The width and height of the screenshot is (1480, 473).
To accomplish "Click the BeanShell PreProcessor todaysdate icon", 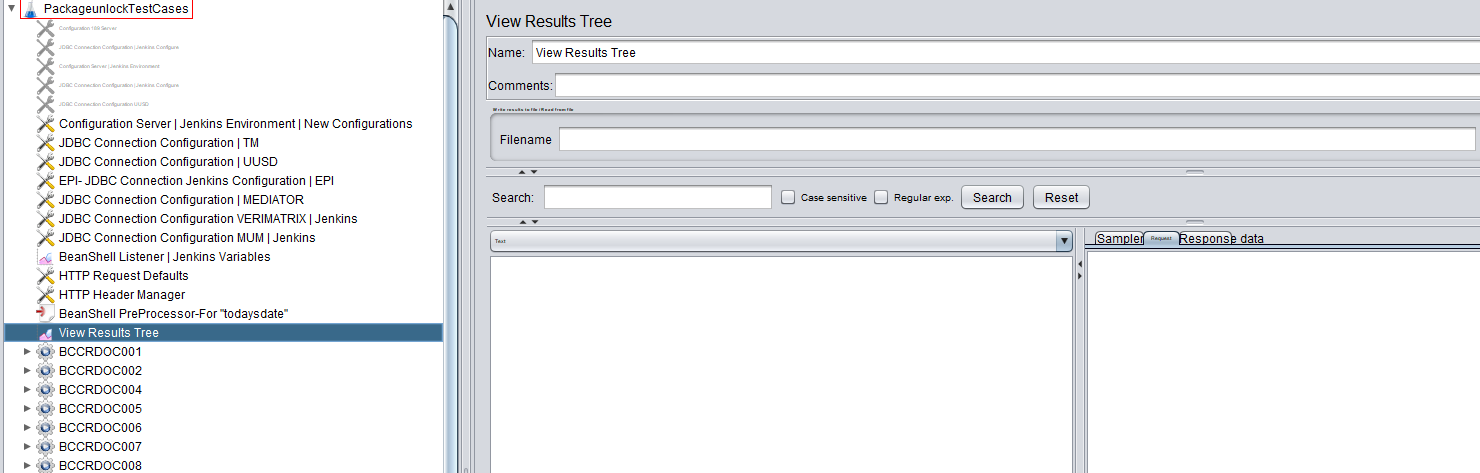I will coord(45,314).
